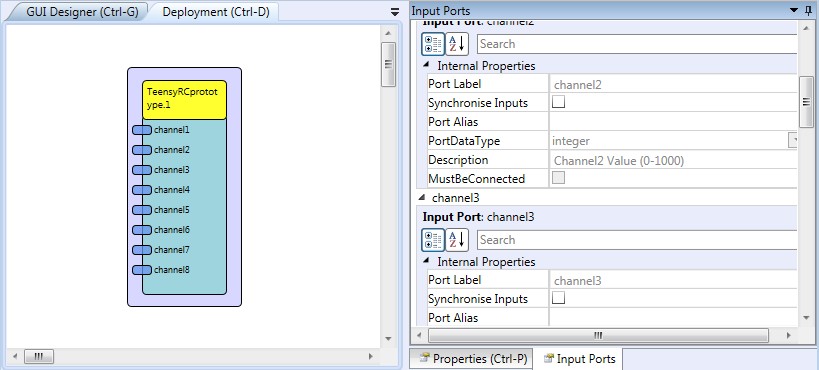Toggle MustBeConnected checkbox for channel2

pos(558,178)
